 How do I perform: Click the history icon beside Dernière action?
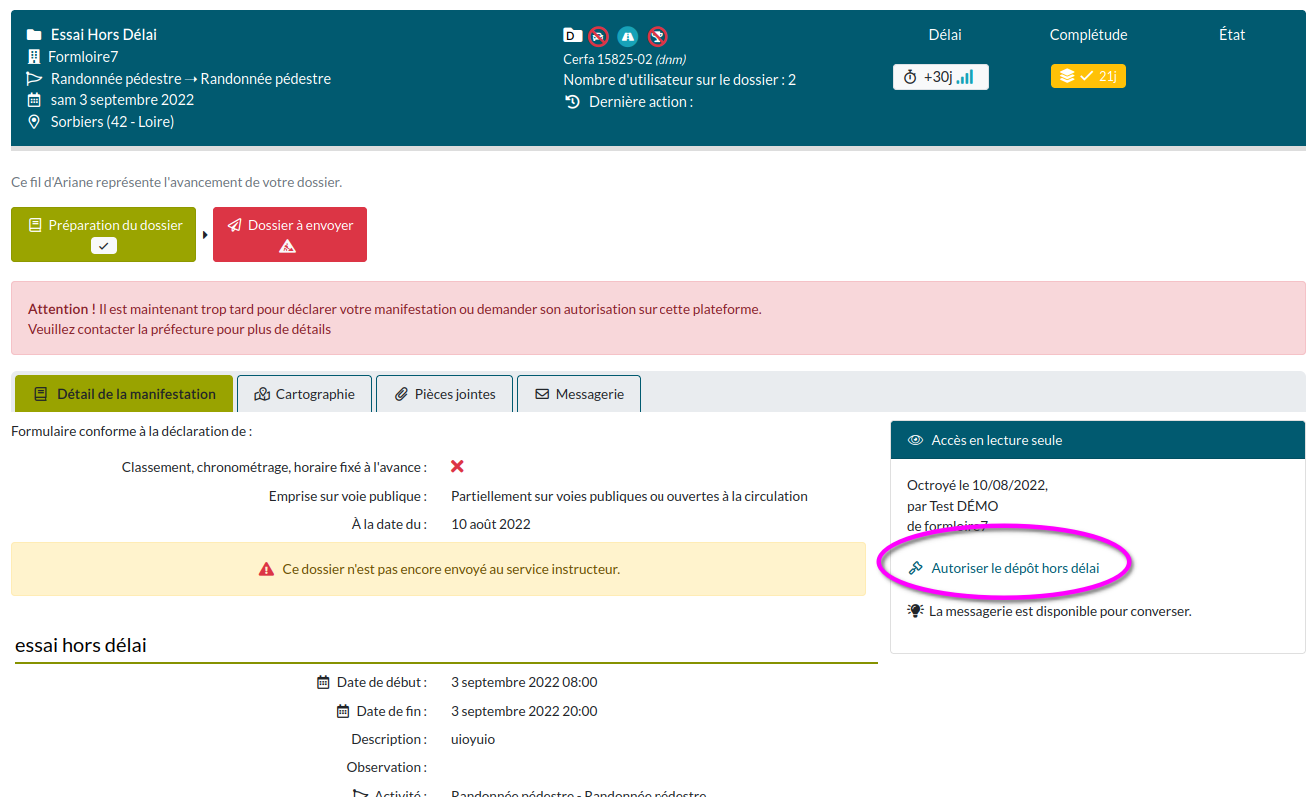572,102
